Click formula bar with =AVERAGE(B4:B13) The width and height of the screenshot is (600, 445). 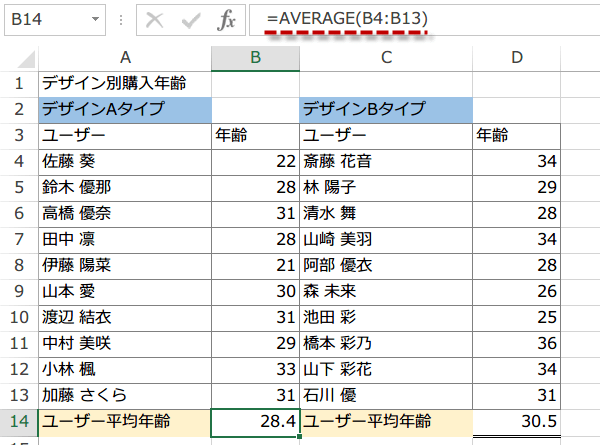coord(424,20)
